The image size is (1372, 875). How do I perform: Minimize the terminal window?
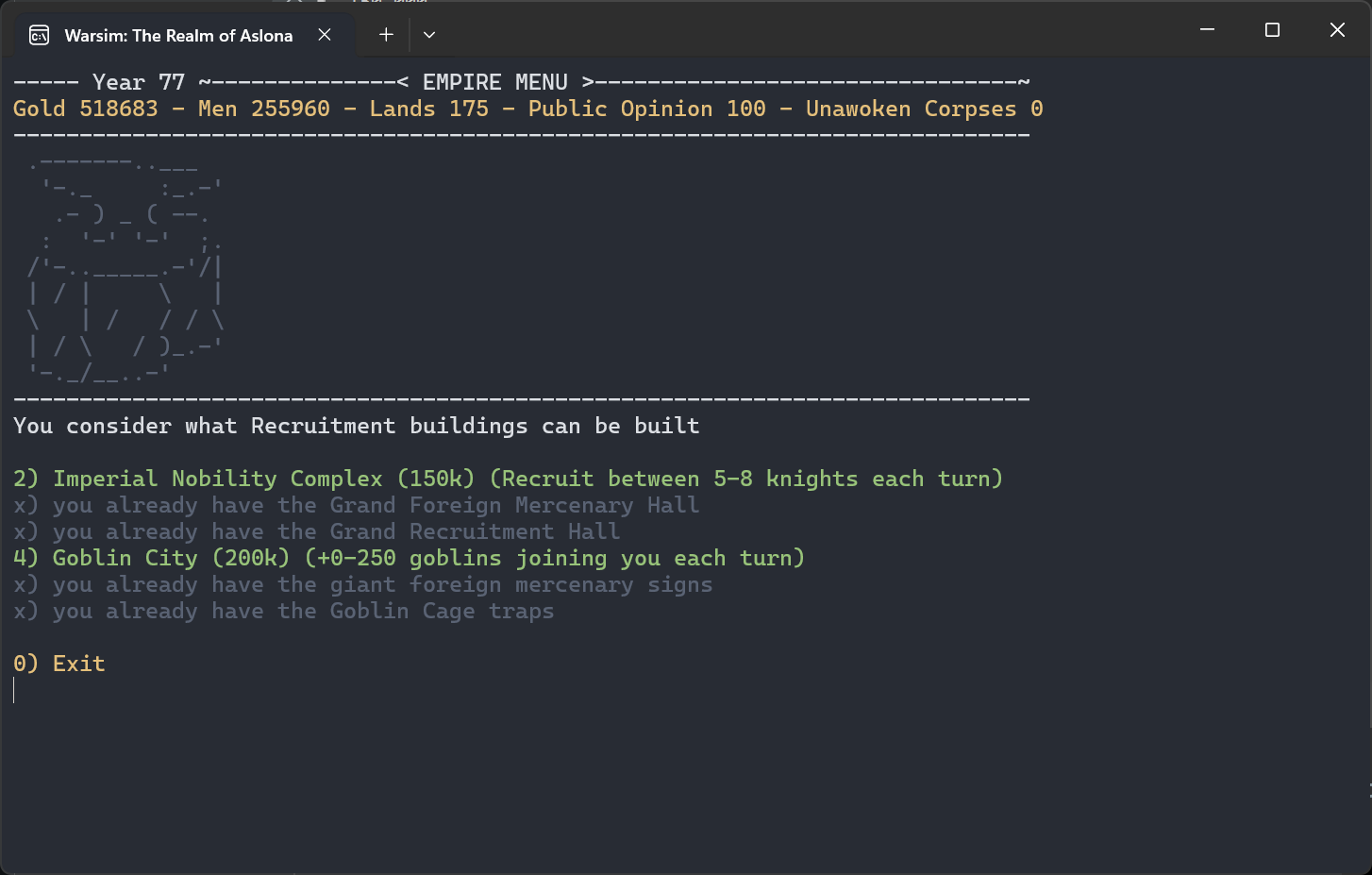(x=1207, y=30)
